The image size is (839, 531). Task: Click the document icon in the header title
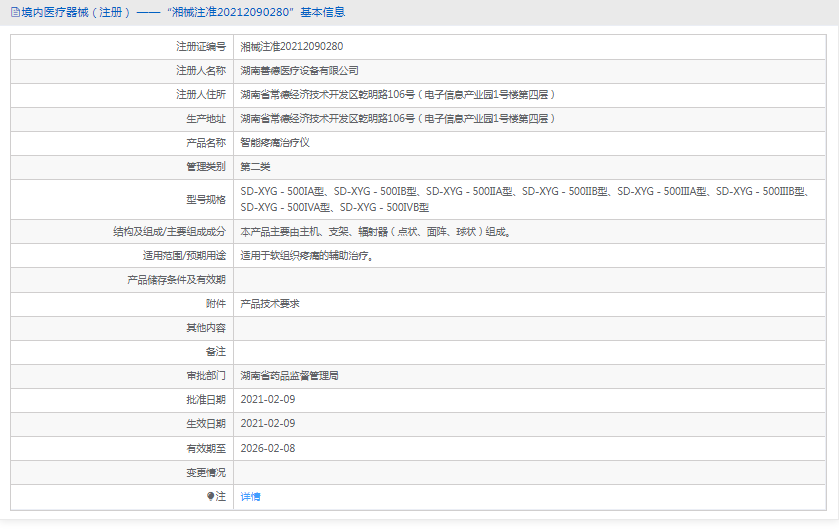pos(15,12)
